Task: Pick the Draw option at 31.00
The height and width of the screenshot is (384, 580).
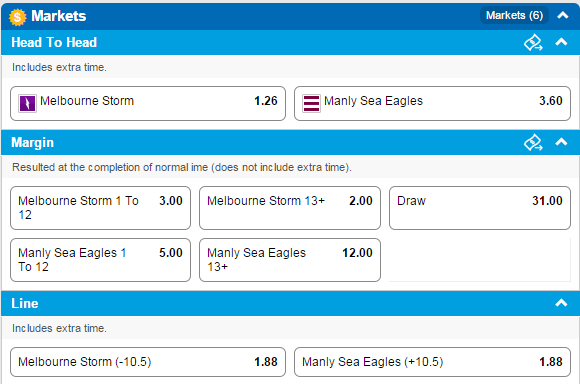Action: [480, 208]
